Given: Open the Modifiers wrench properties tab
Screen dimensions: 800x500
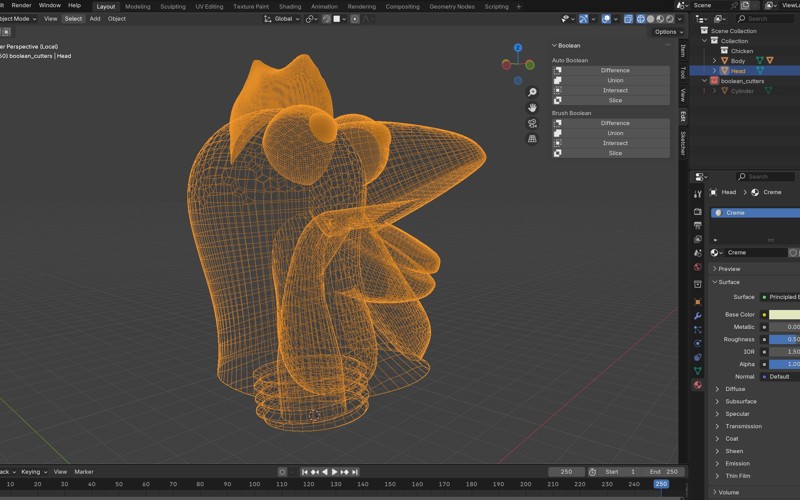Looking at the screenshot, I should 698,316.
